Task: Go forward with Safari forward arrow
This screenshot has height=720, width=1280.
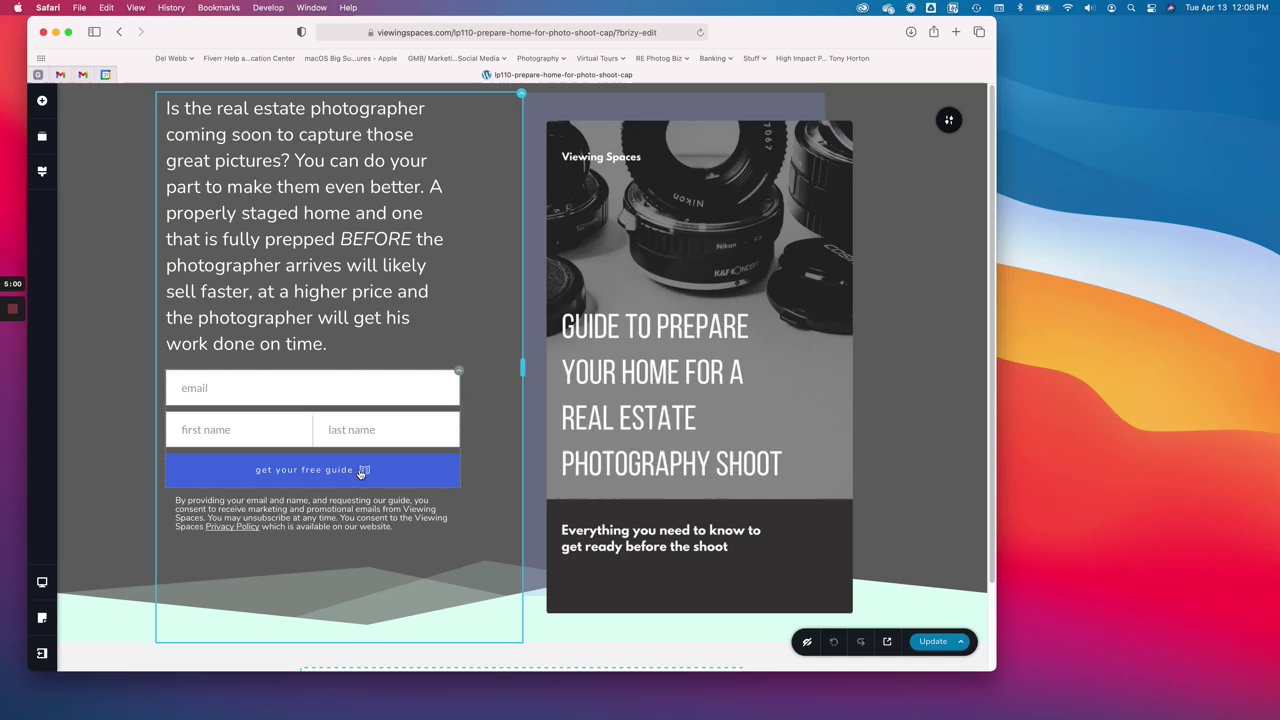Action: pos(141,32)
